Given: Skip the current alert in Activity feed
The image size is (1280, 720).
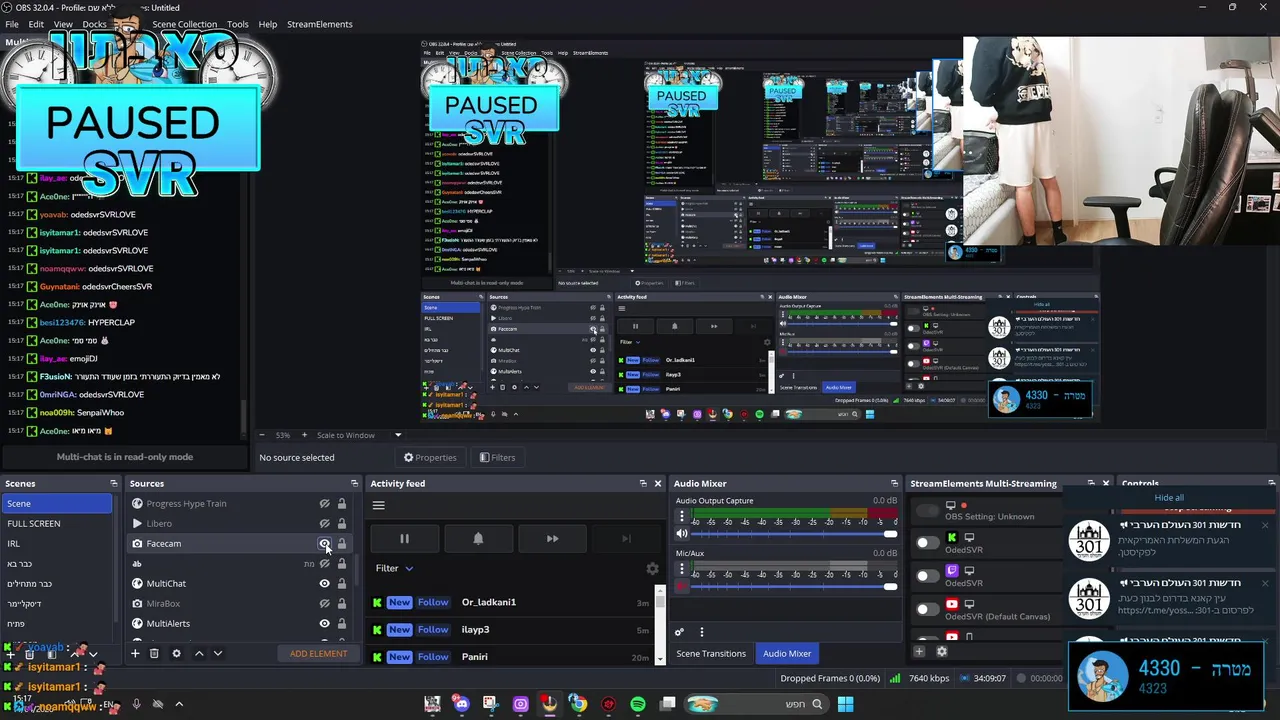Looking at the screenshot, I should 552,538.
